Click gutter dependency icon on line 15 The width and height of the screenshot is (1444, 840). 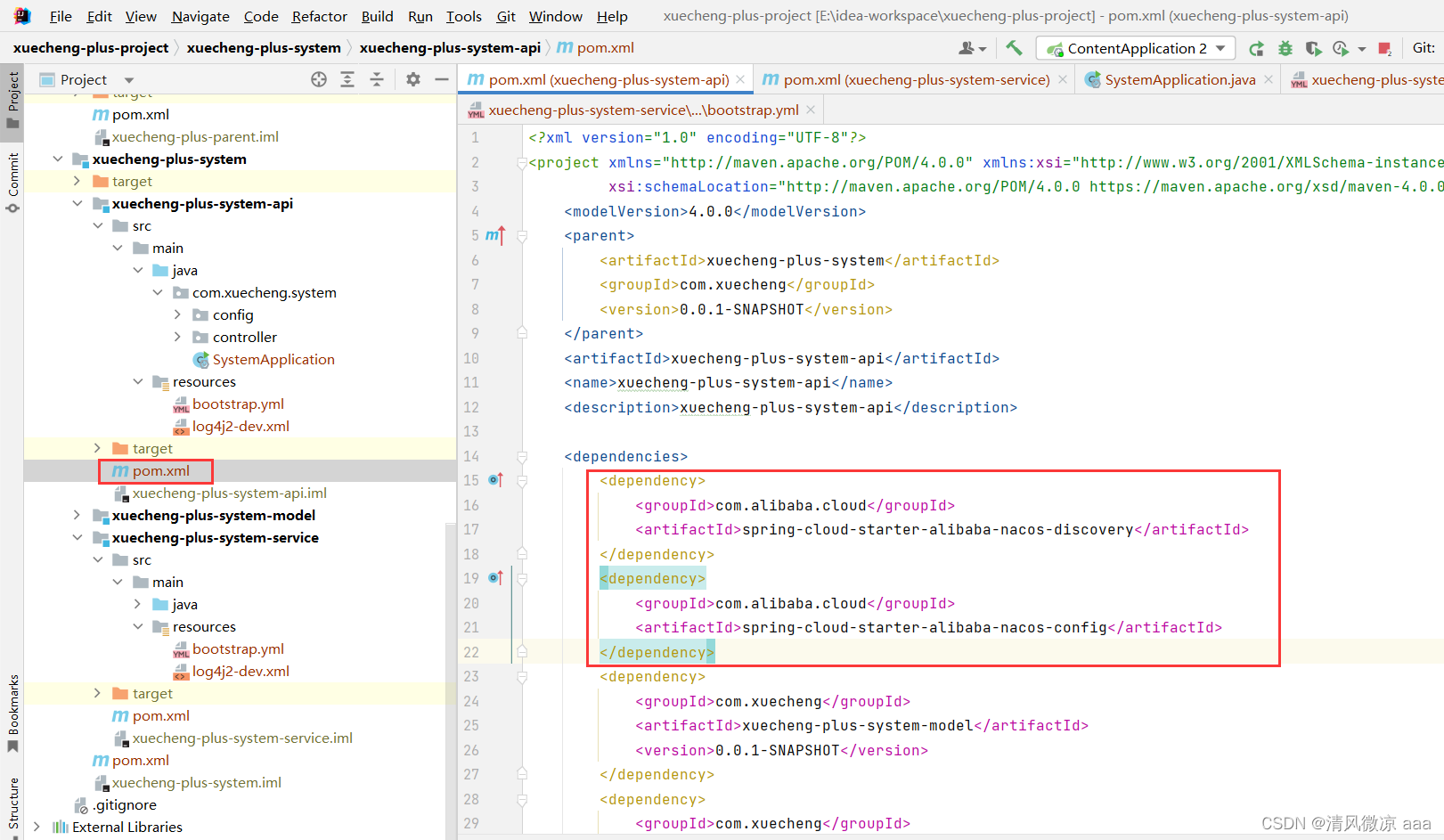[x=495, y=480]
